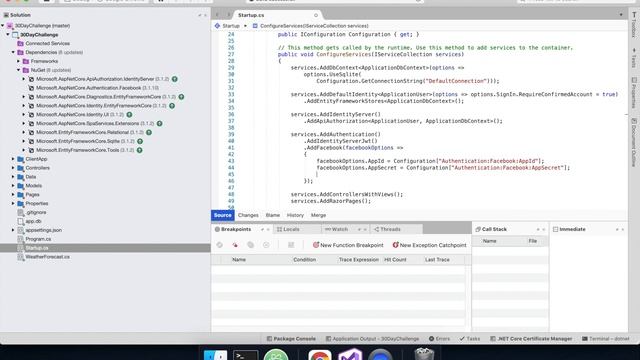Expand the Pages folder
This screenshot has height=360, width=640.
point(13,195)
